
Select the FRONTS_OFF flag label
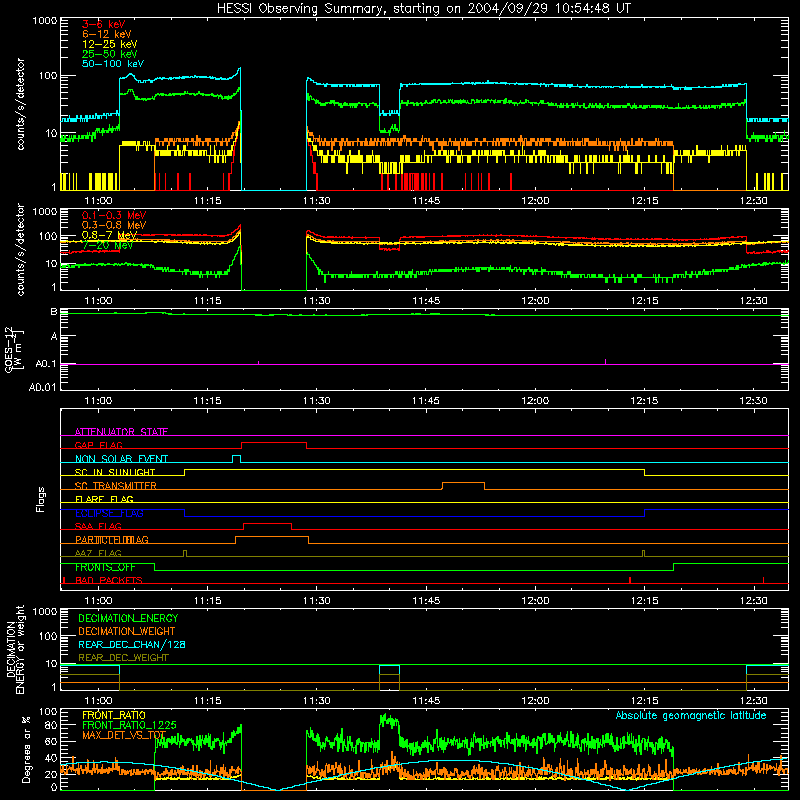tap(105, 567)
